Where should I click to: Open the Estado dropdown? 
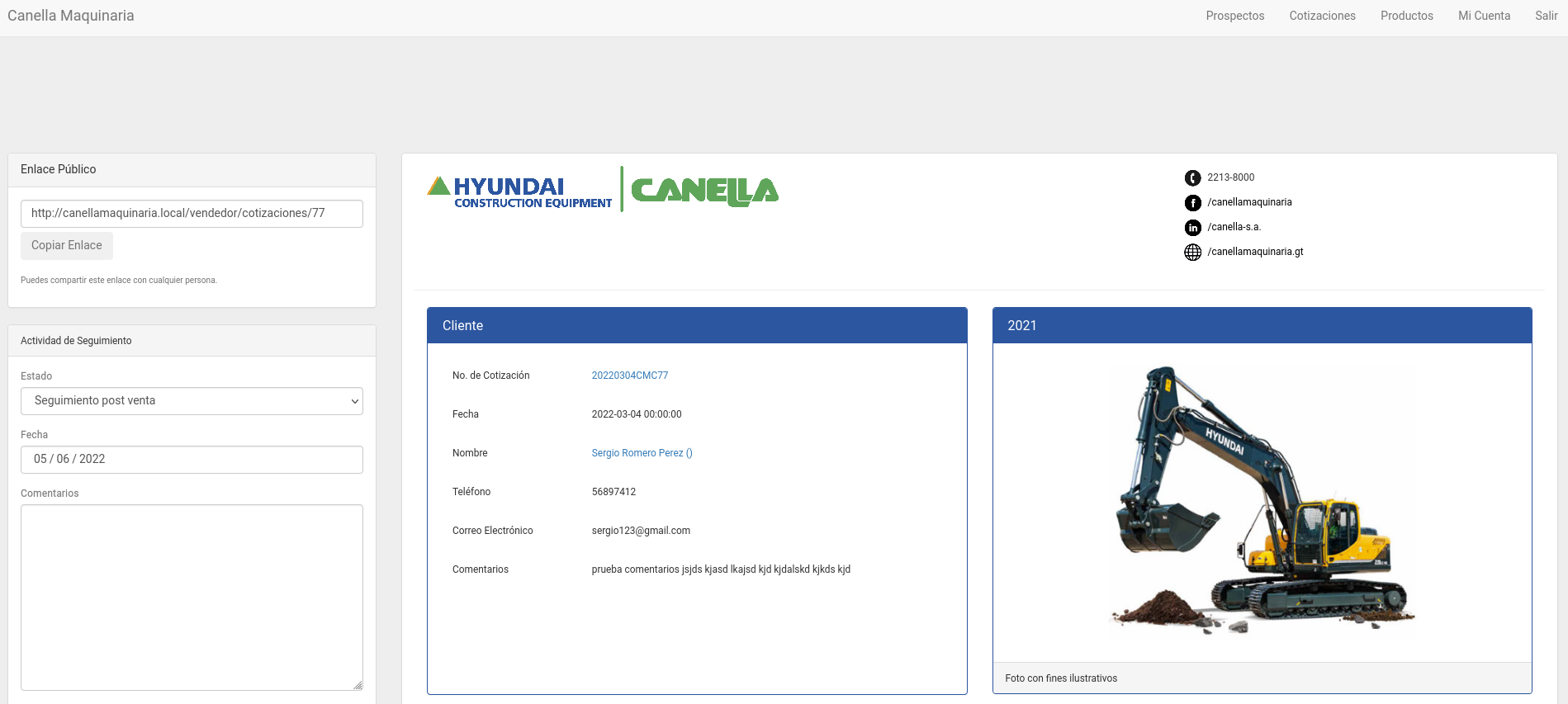click(192, 401)
